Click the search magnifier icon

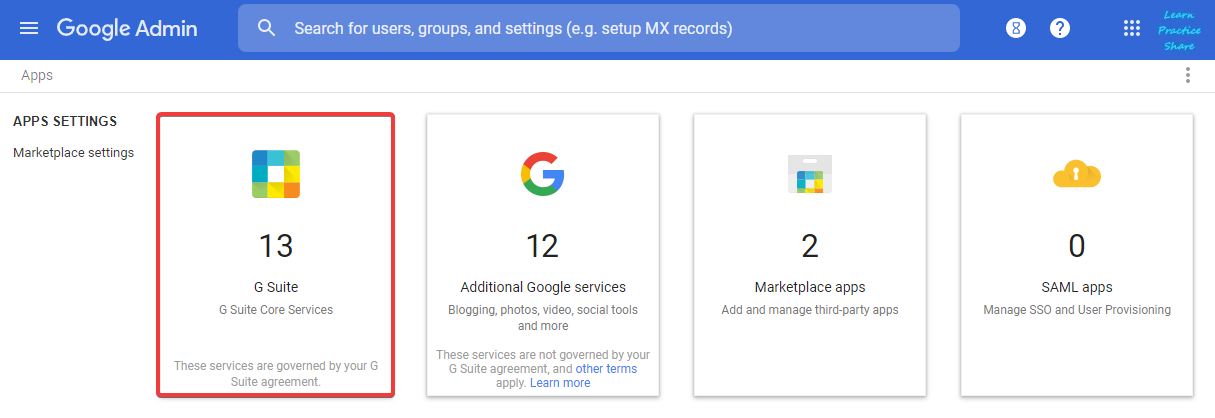point(266,28)
